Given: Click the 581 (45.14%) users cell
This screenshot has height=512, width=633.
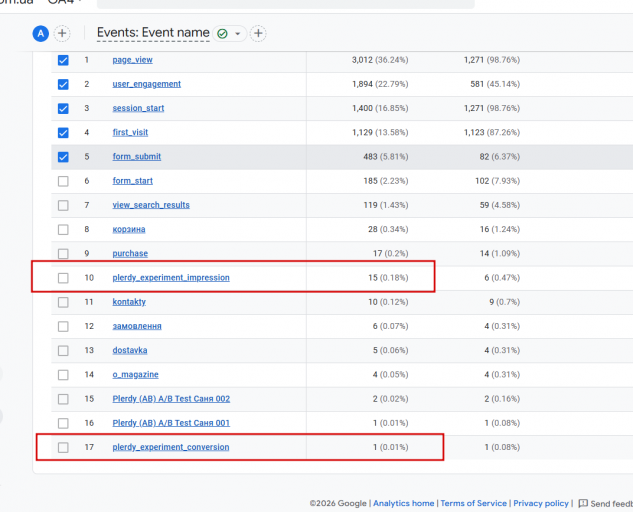Looking at the screenshot, I should [495, 84].
